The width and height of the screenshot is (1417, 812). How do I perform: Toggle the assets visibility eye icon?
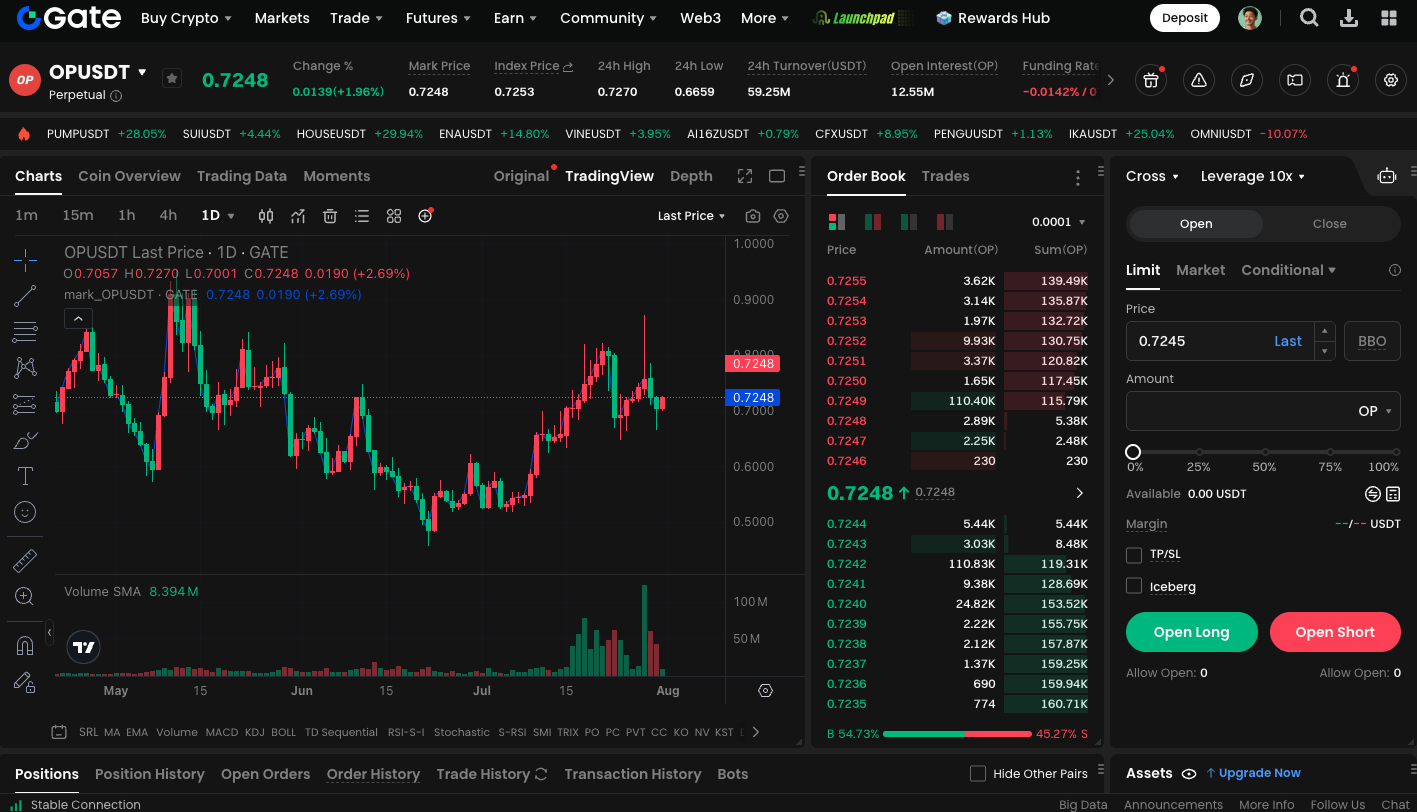(1189, 774)
